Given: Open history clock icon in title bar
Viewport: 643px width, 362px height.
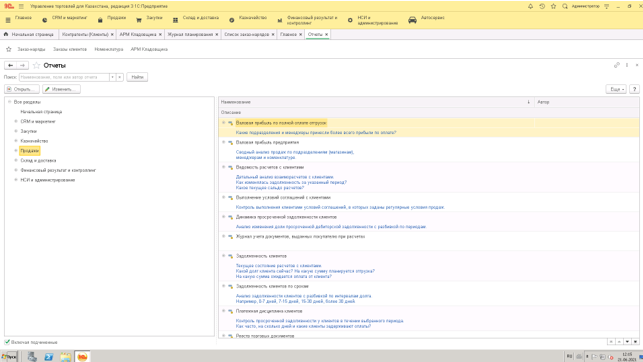Looking at the screenshot, I should pos(542,6).
